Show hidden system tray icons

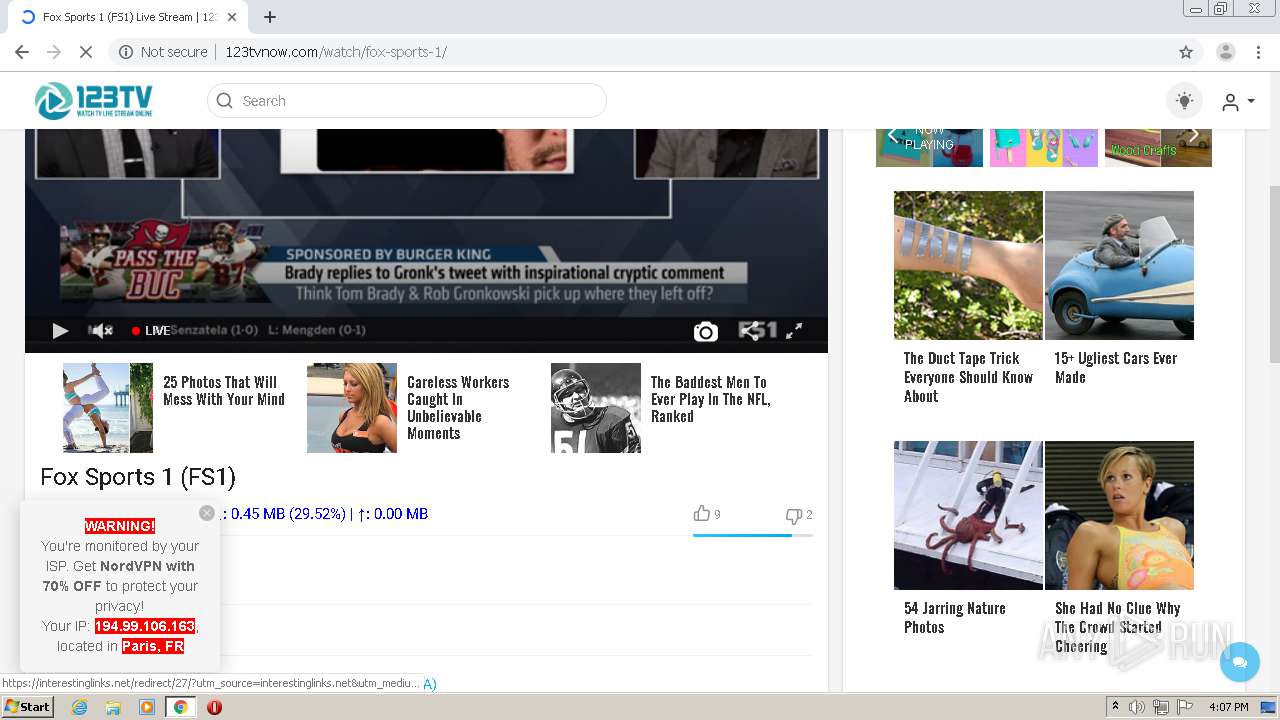pos(1115,707)
